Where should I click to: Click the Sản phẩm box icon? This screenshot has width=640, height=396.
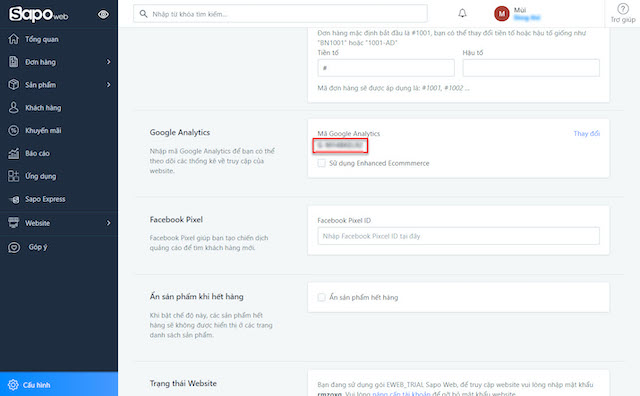tap(13, 85)
